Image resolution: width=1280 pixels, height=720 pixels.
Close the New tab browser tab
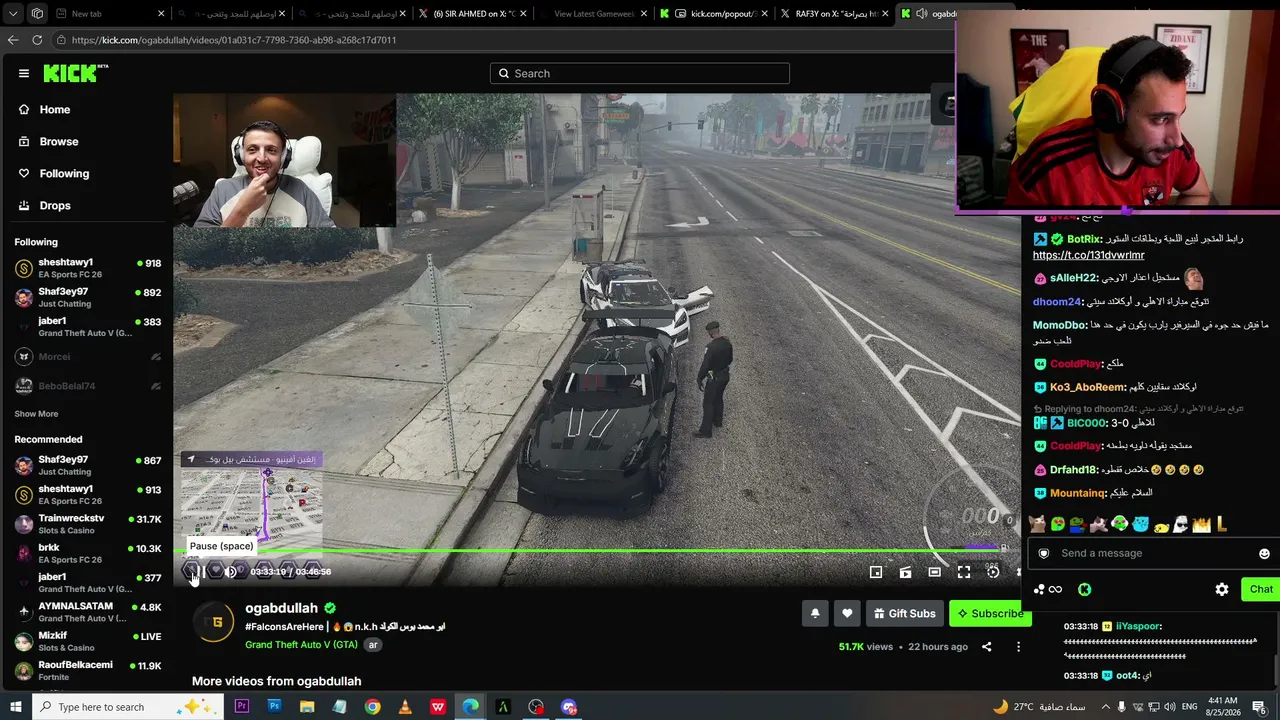(162, 14)
